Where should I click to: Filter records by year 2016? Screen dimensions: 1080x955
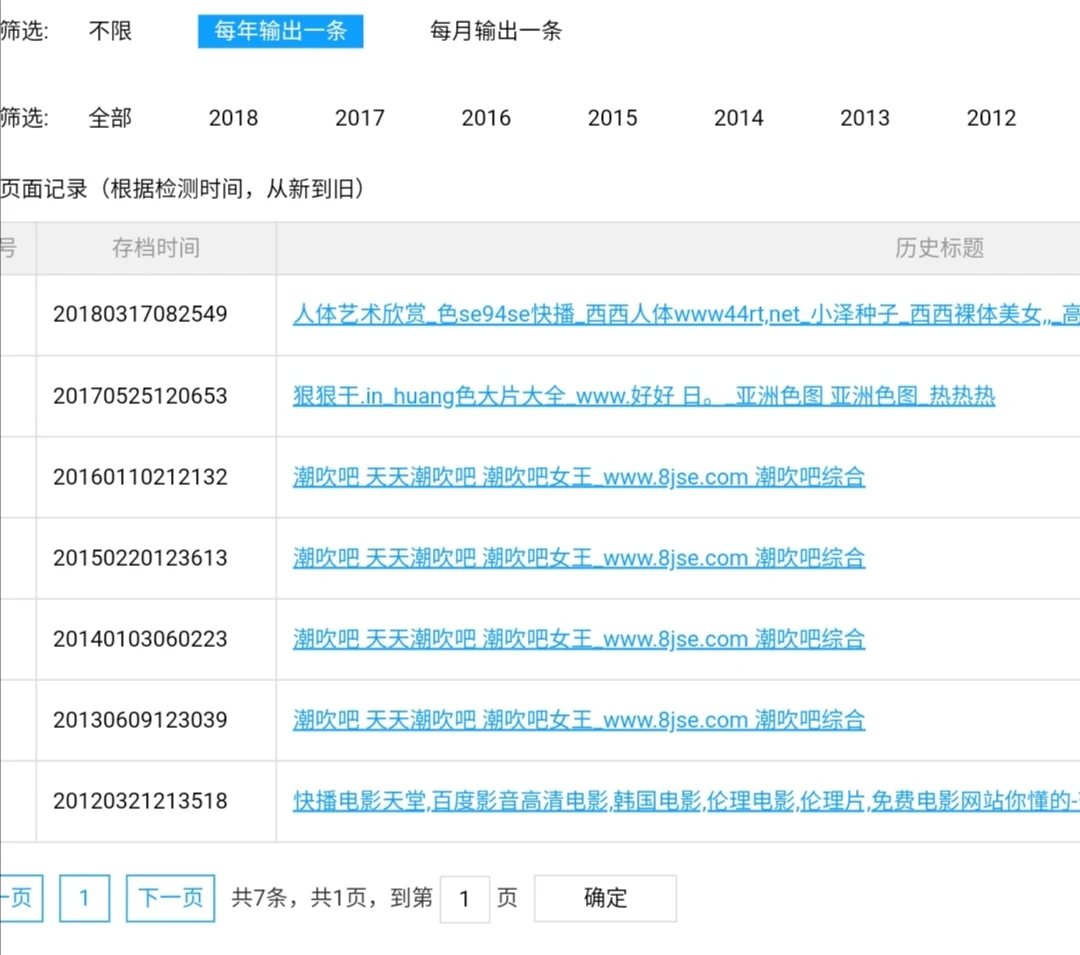(x=486, y=118)
